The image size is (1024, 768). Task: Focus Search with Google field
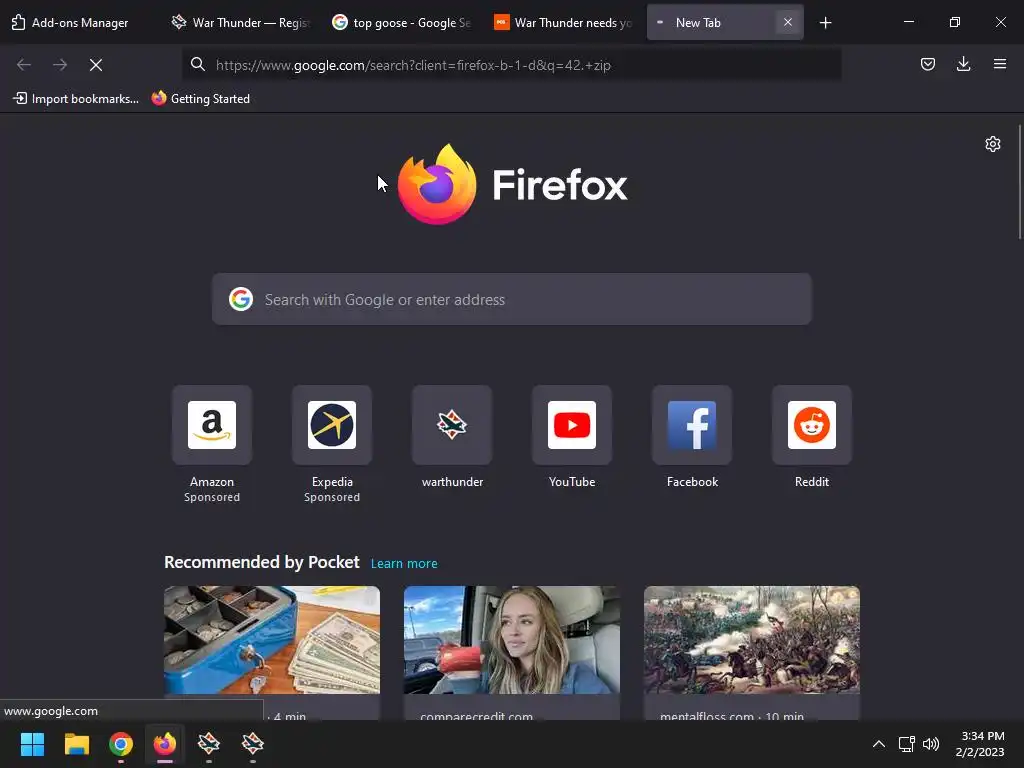click(x=512, y=299)
